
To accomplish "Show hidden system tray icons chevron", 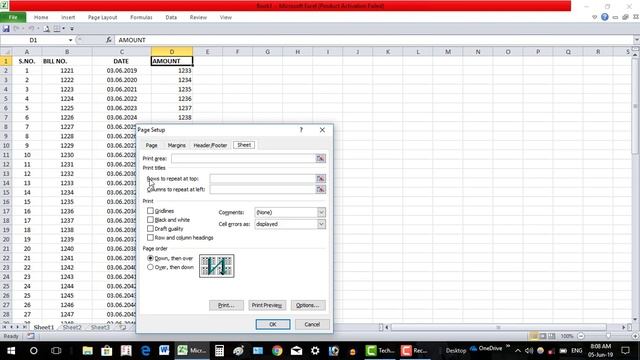I will pos(518,351).
